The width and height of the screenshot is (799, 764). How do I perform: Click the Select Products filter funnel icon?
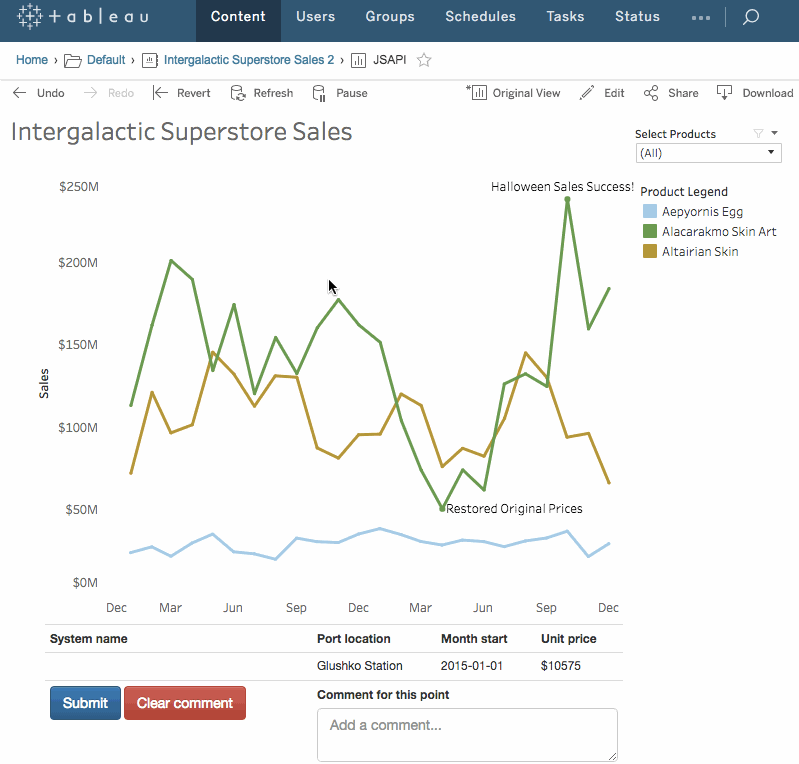coord(758,134)
